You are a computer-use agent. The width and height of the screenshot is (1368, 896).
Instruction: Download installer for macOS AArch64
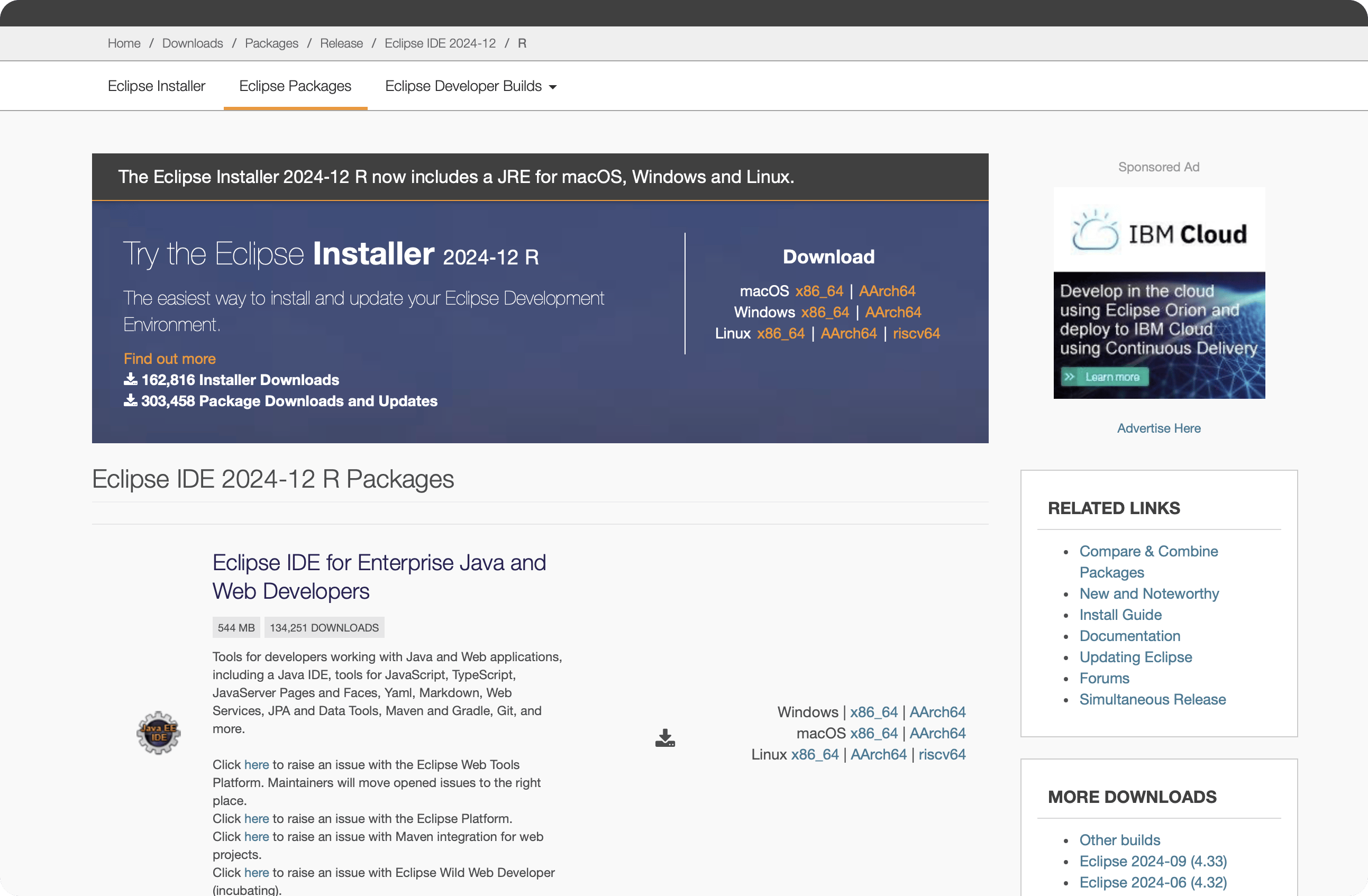click(888, 291)
